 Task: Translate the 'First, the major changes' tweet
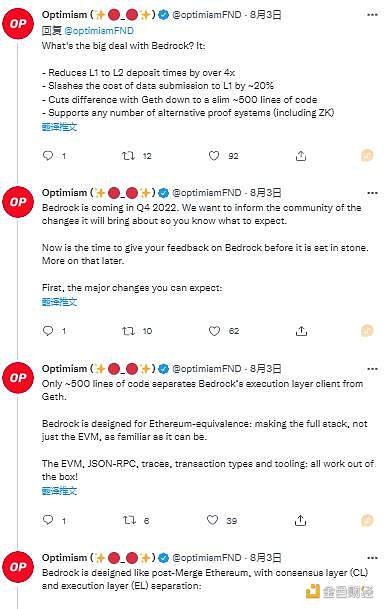(59, 302)
